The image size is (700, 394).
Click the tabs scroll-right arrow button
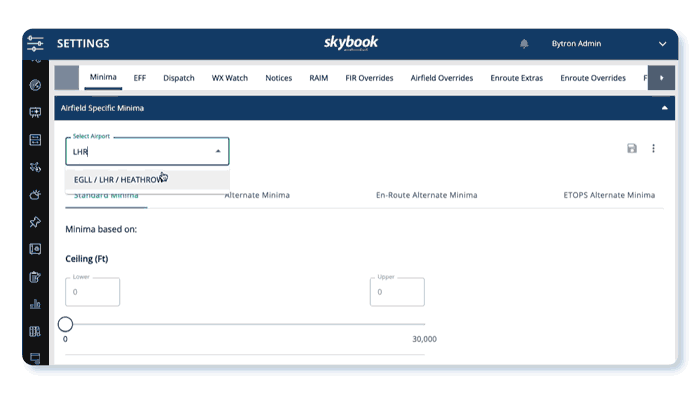click(x=661, y=78)
